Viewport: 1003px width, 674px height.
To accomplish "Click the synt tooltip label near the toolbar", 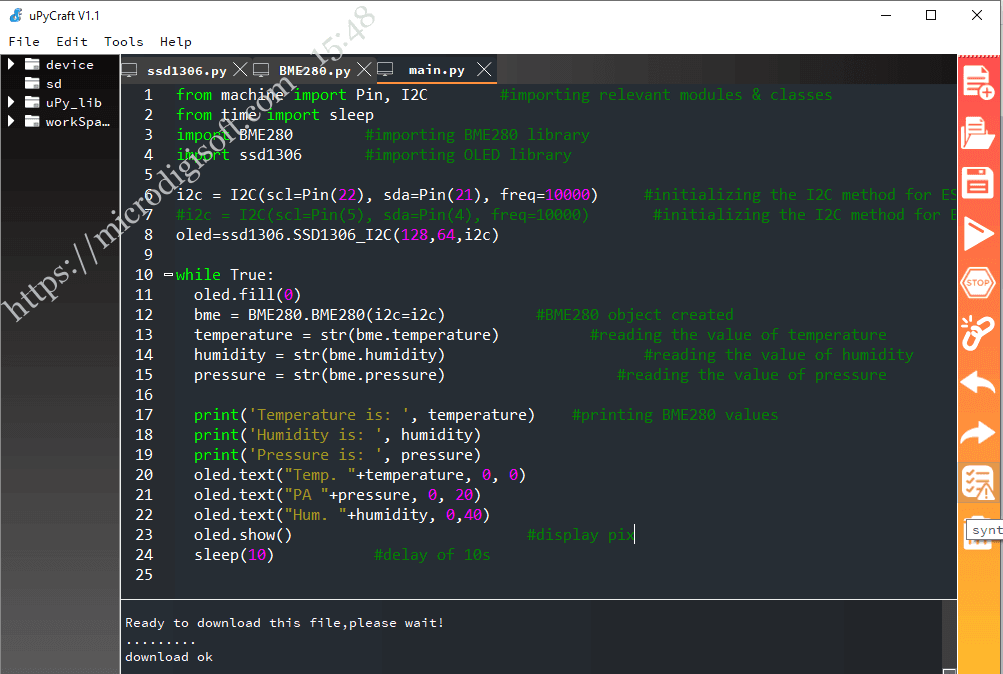I will point(981,531).
